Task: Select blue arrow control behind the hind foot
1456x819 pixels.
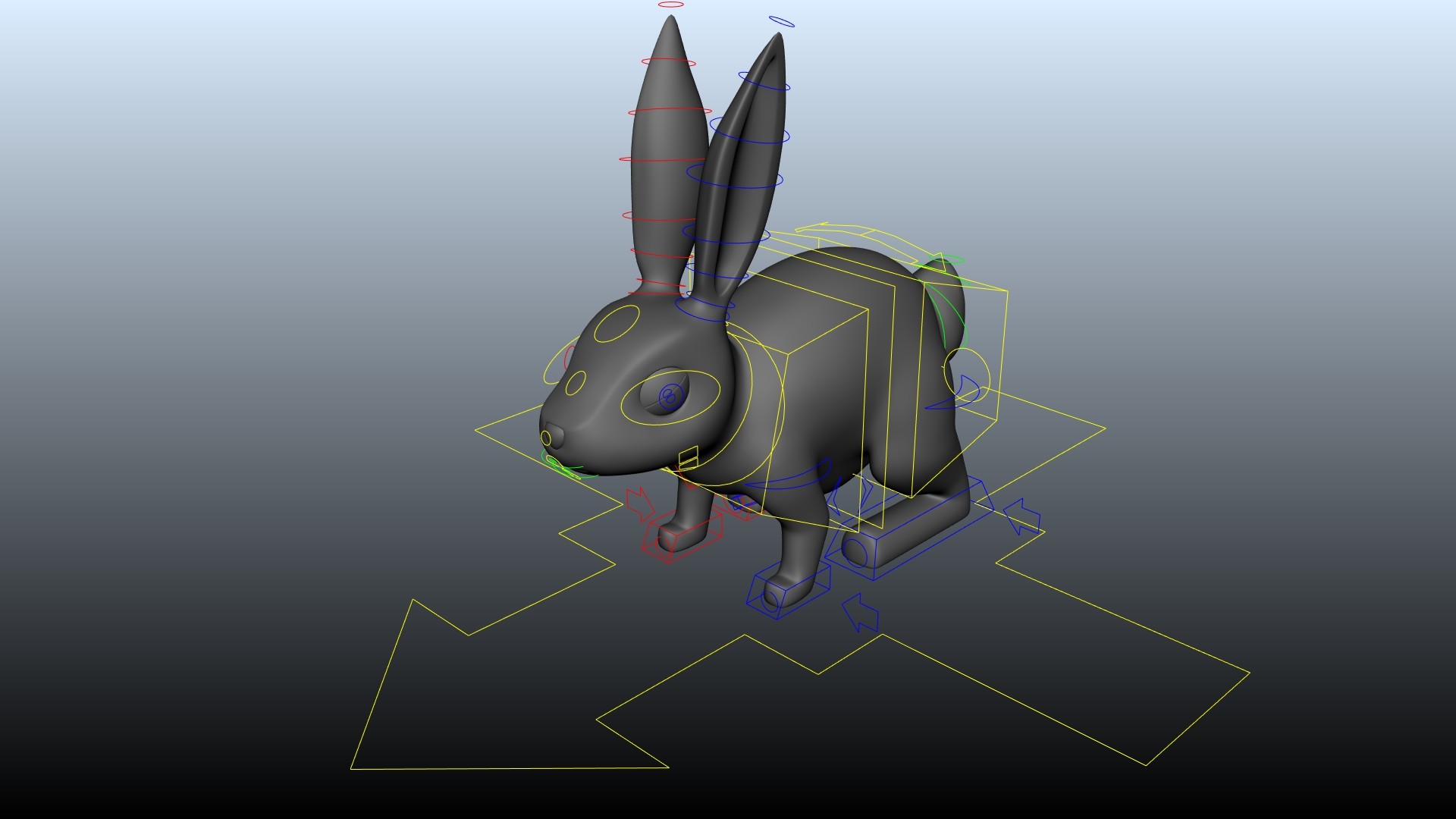Action: (1022, 516)
